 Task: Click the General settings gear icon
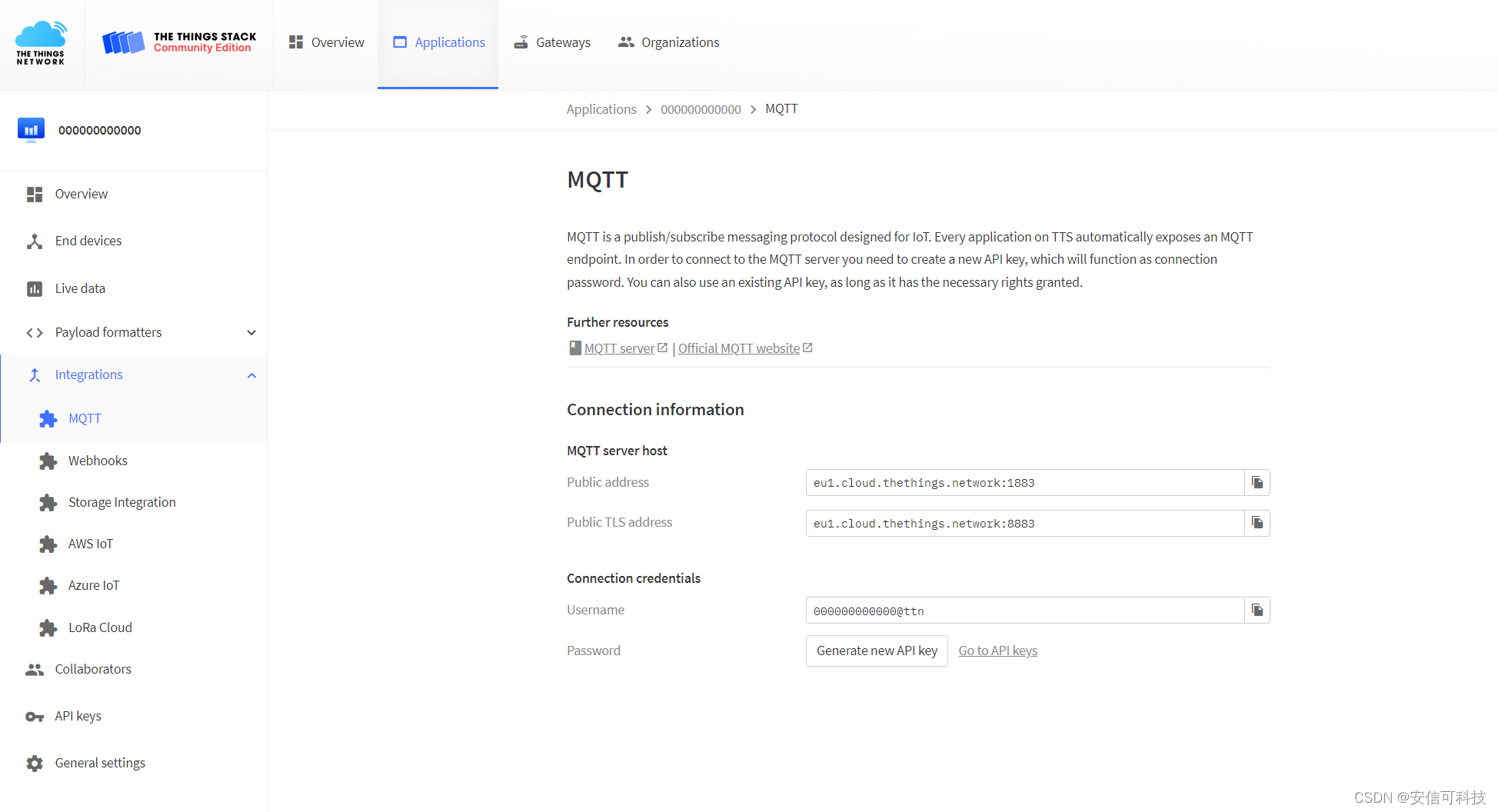tap(35, 764)
